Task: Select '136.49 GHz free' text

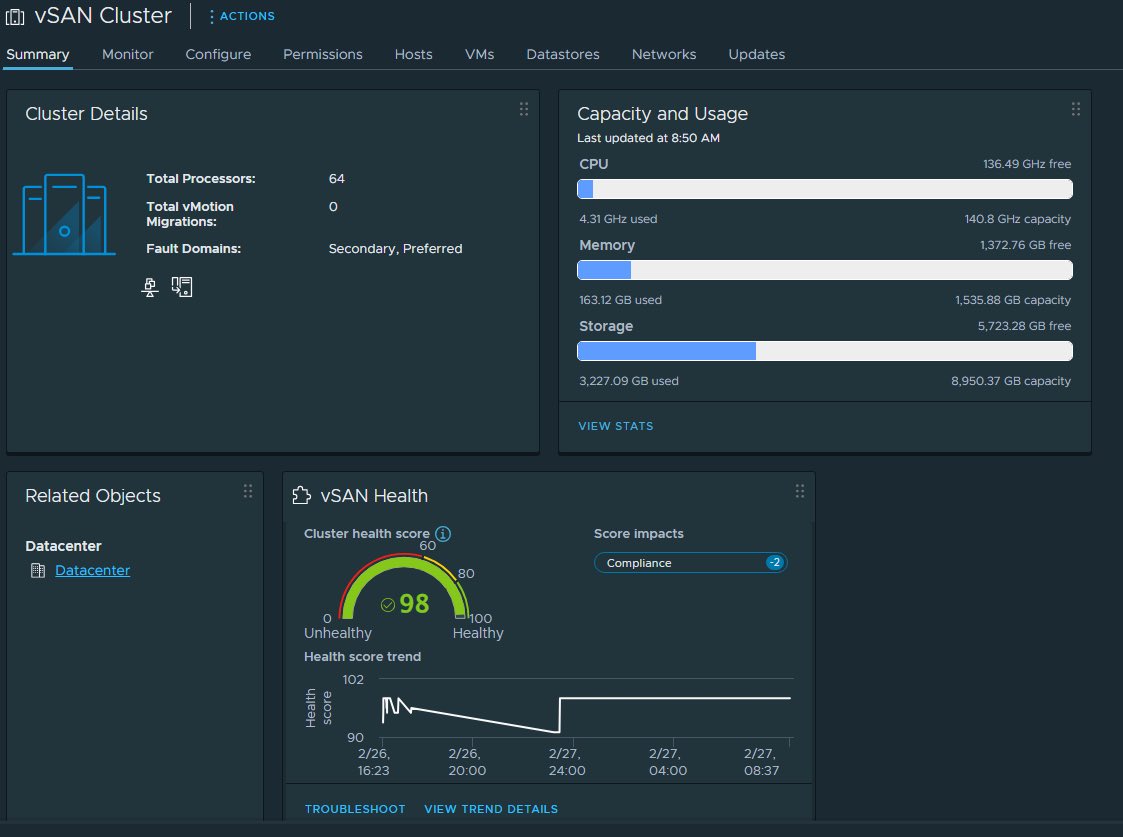Action: click(1027, 164)
